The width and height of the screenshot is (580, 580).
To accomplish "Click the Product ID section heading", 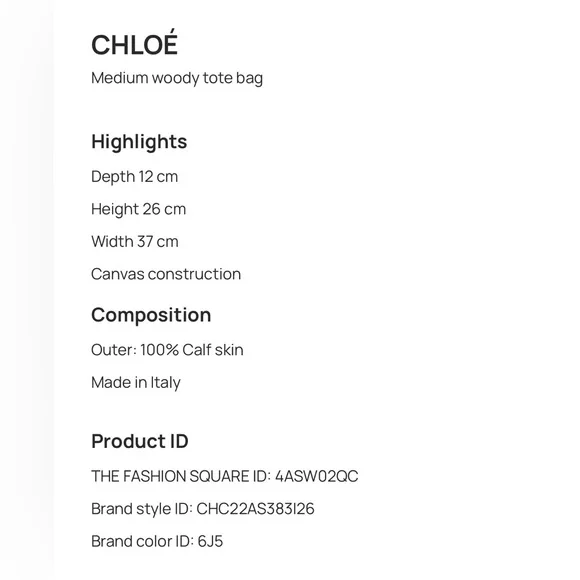I will (x=139, y=441).
